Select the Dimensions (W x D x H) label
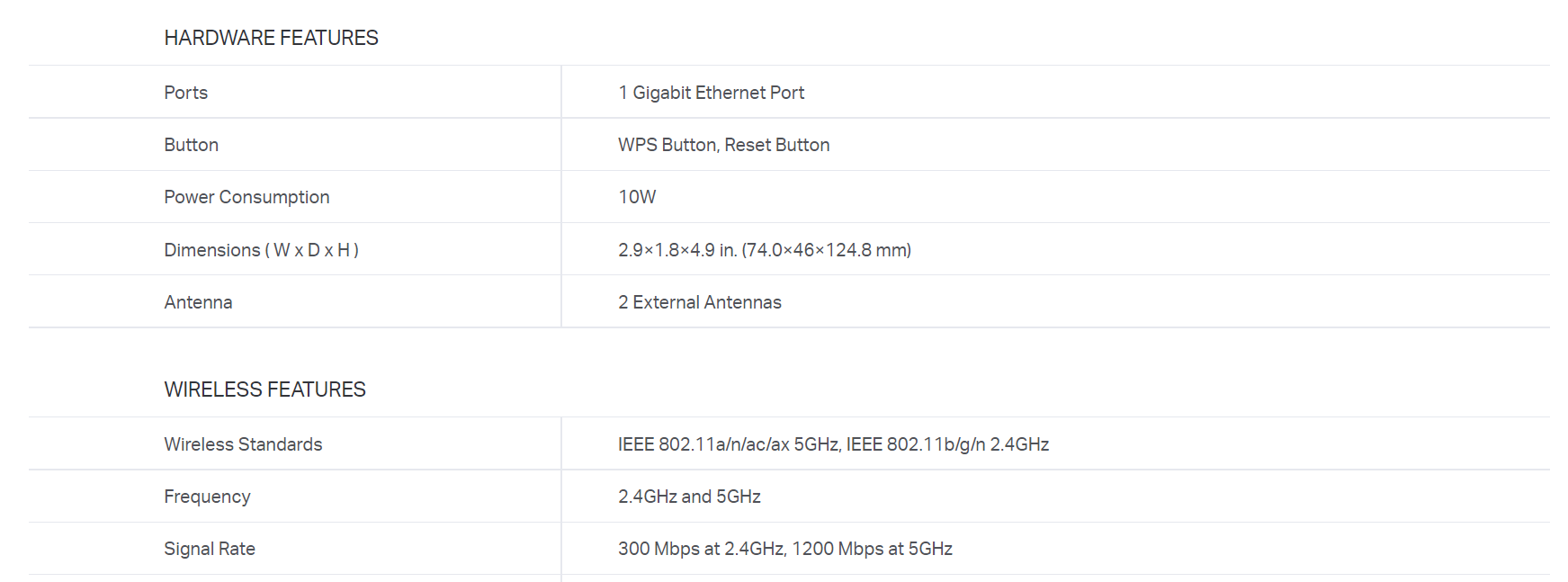This screenshot has height=582, width=1568. tap(261, 250)
